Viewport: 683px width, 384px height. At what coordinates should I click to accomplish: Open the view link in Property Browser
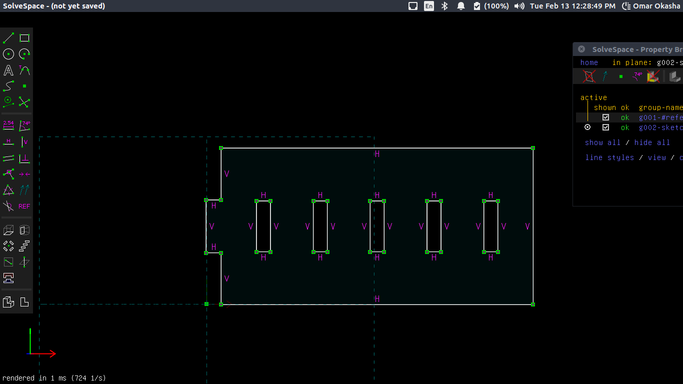click(656, 158)
